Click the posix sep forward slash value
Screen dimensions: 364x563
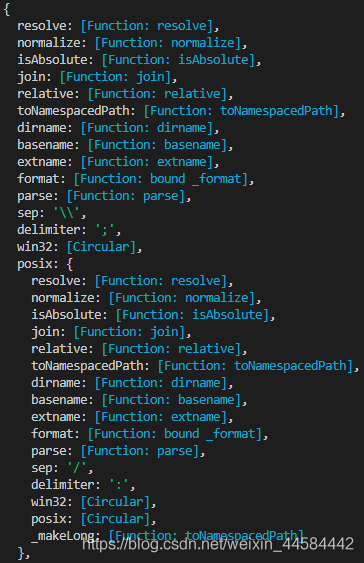click(77, 468)
